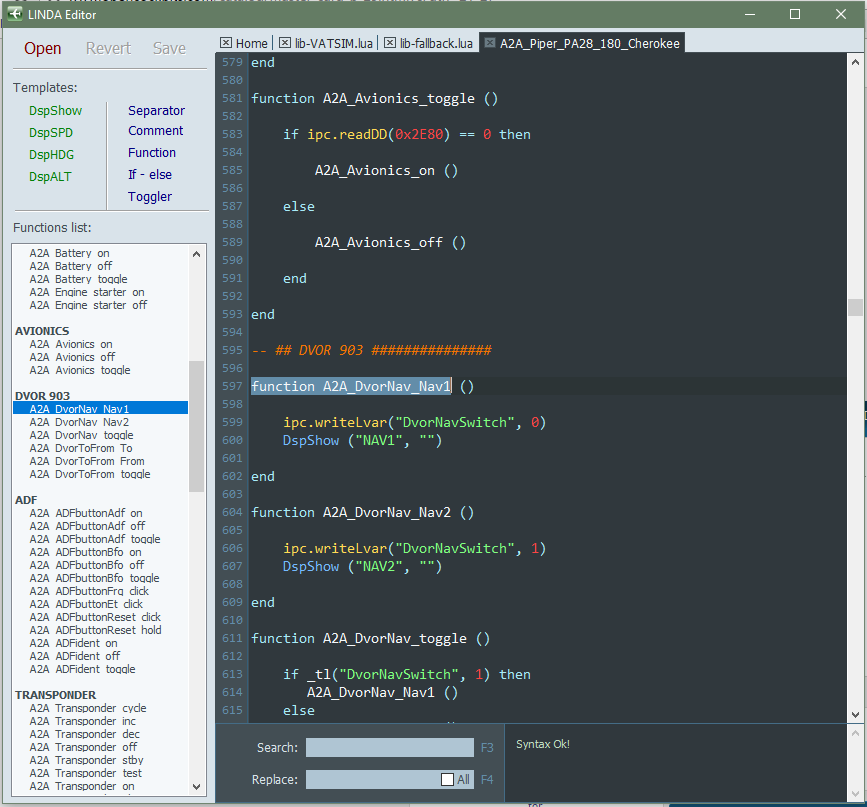Viewport: 867px width, 807px height.
Task: Click functions list scroll down arrow
Action: [196, 787]
